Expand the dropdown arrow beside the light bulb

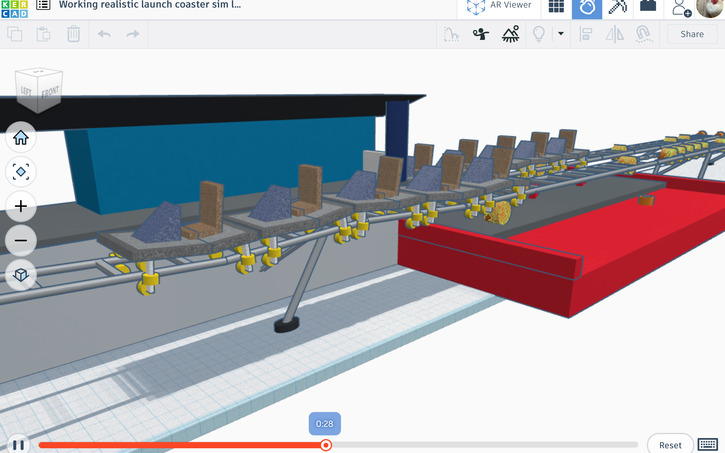click(x=561, y=33)
